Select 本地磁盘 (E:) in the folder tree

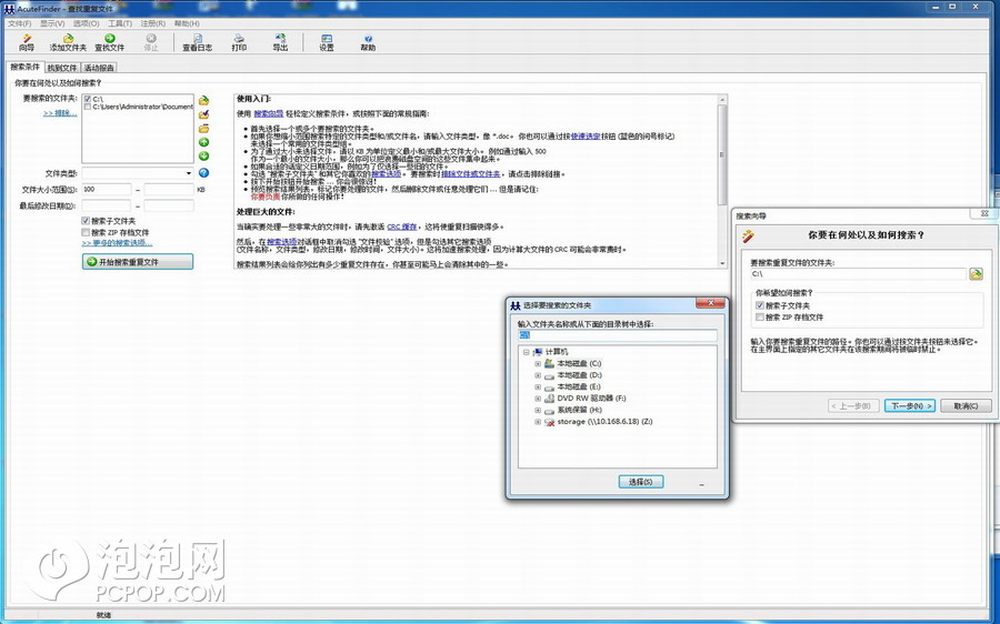[579, 387]
